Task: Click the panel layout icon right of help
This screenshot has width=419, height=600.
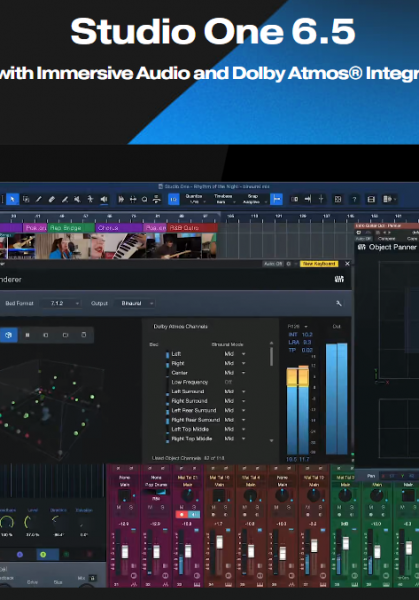Action: pyautogui.click(x=371, y=199)
